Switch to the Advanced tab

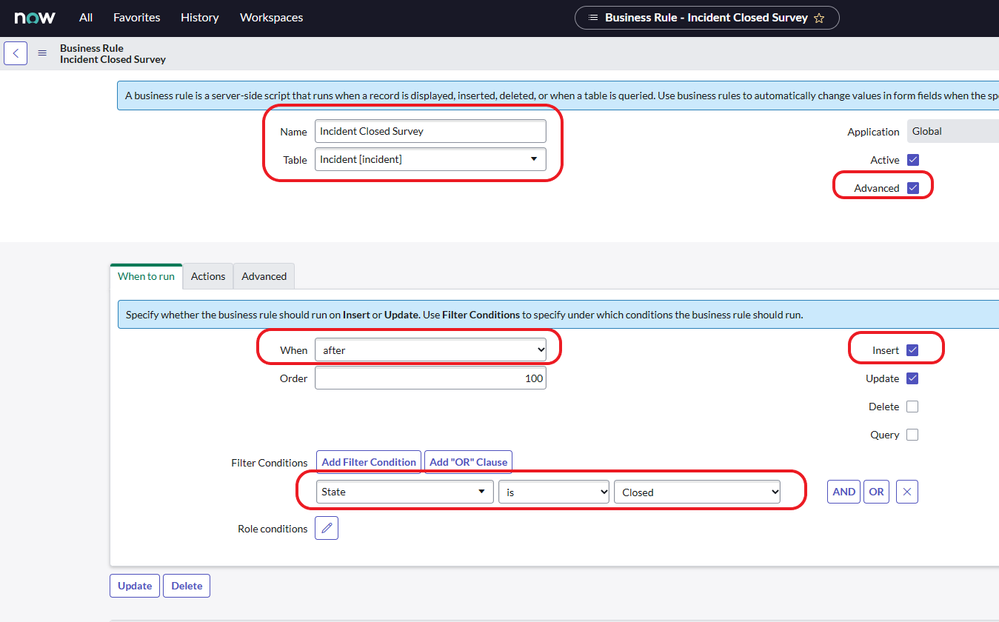pos(264,277)
